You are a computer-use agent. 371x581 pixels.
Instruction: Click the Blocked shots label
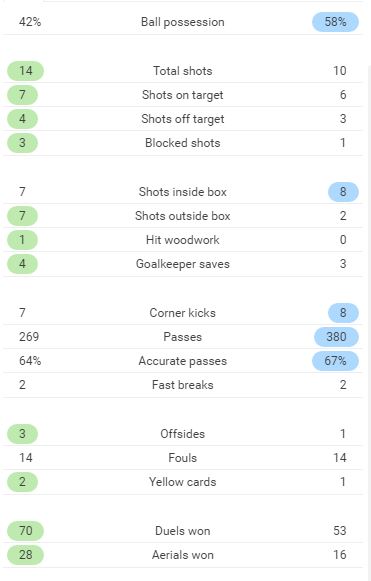(183, 143)
